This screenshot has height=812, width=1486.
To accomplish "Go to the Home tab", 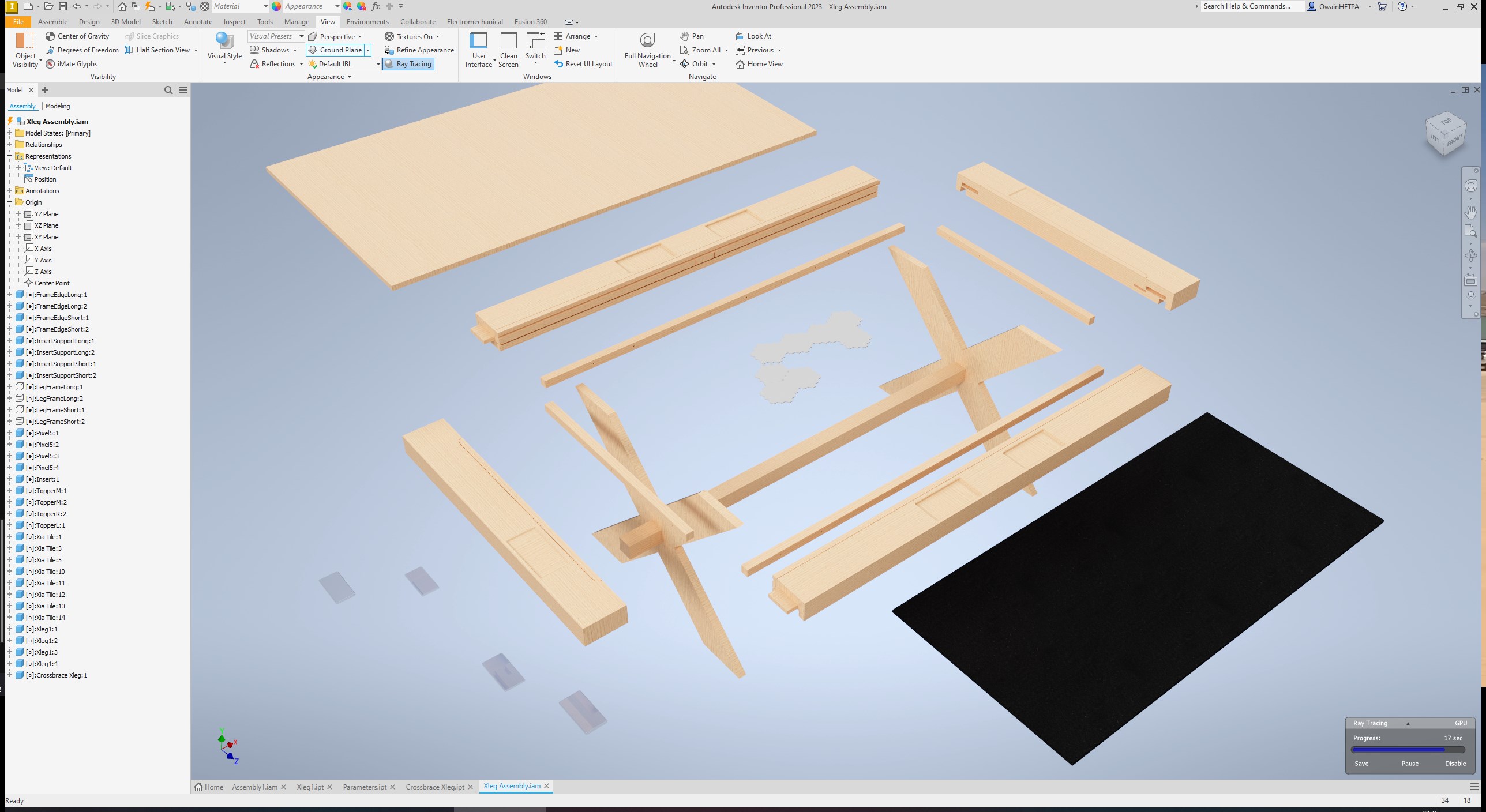I will click(209, 787).
